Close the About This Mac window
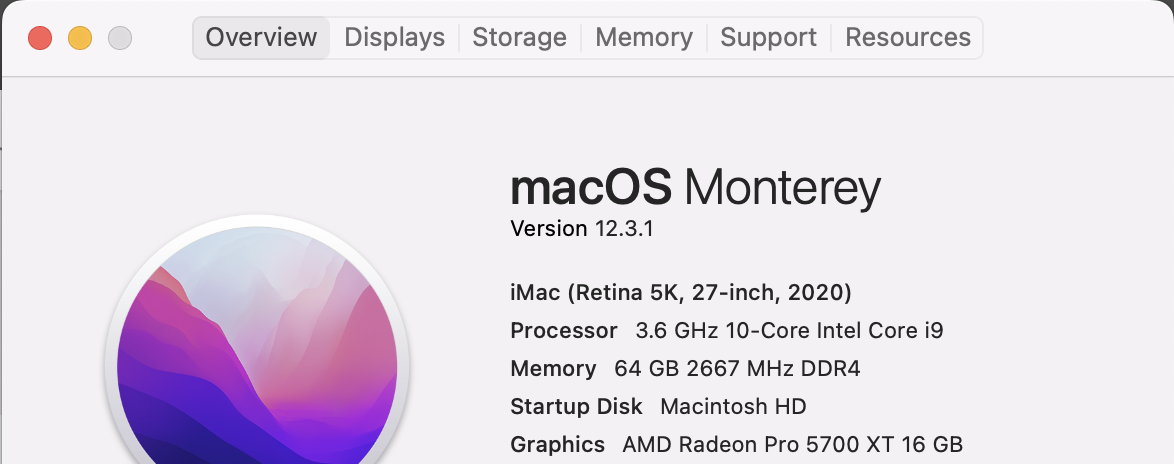Image resolution: width=1174 pixels, height=464 pixels. tap(40, 38)
